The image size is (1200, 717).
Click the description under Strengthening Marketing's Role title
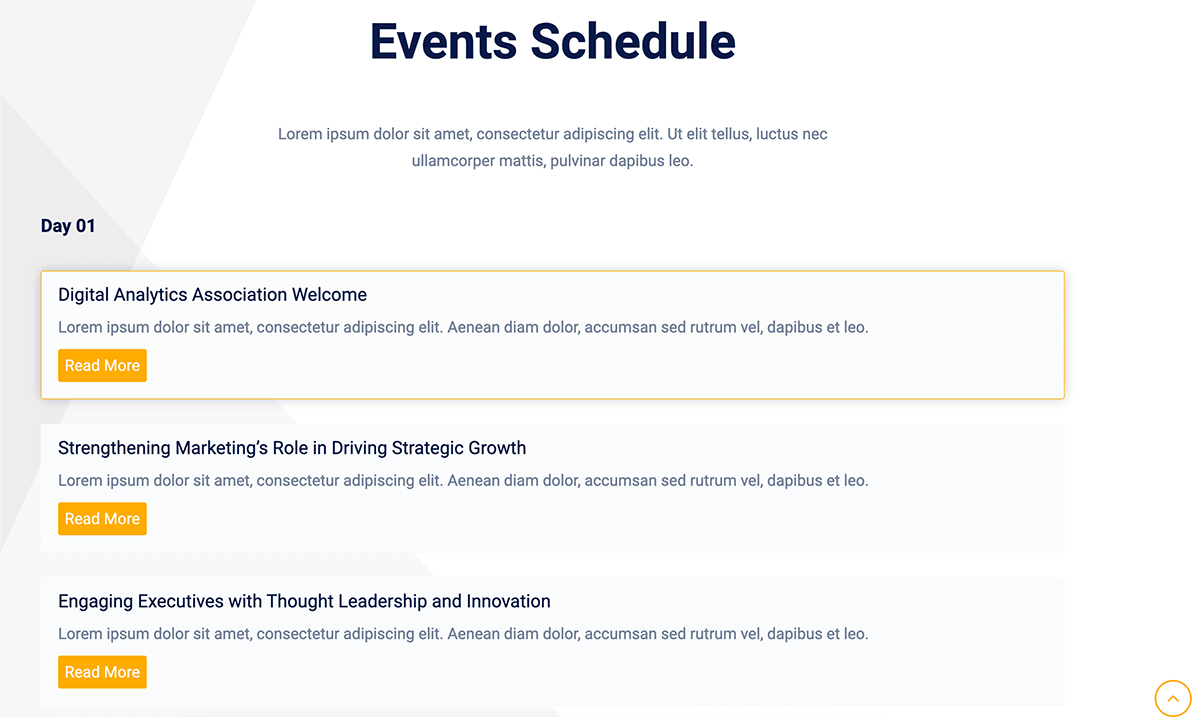(463, 480)
